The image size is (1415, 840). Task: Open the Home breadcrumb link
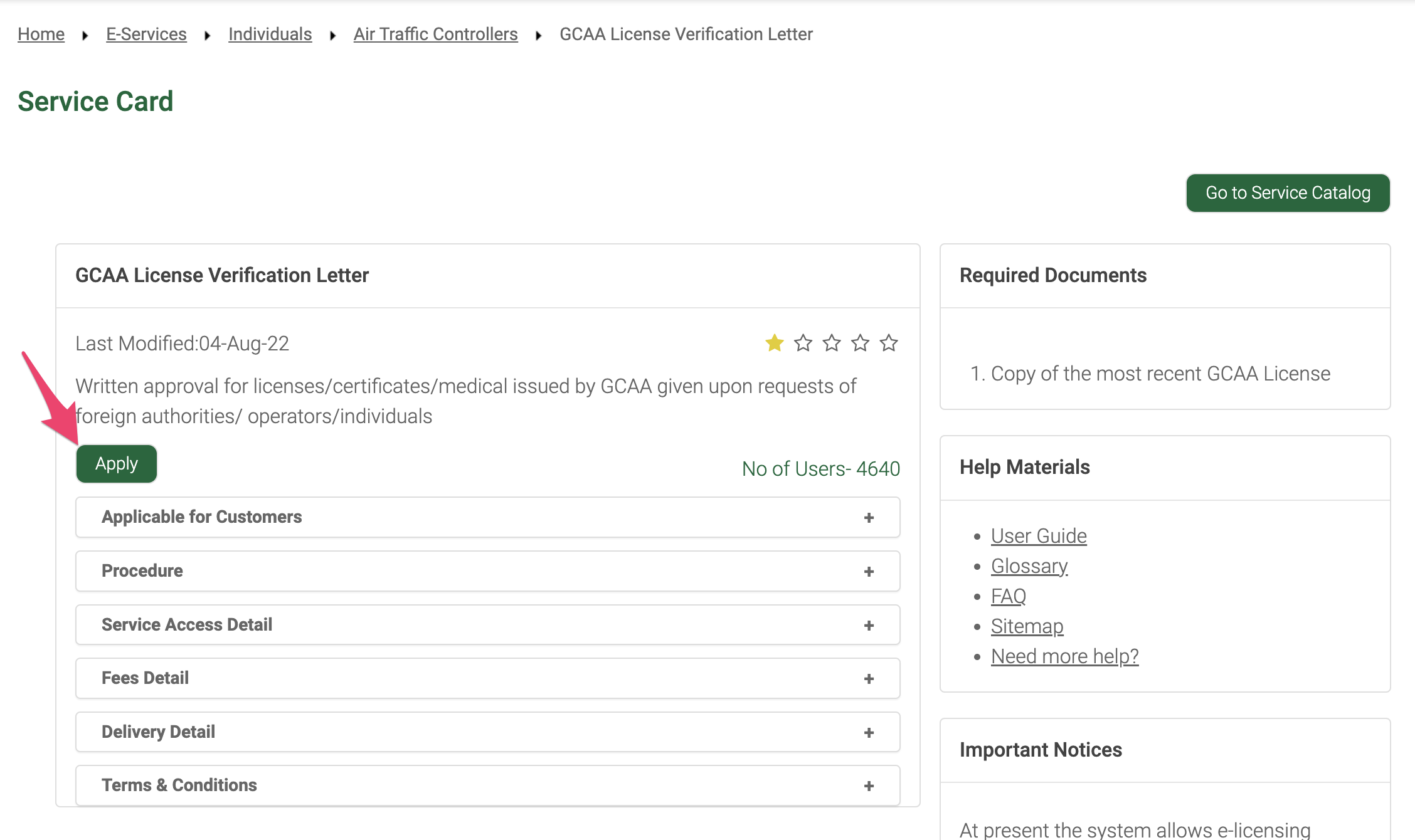click(x=41, y=34)
